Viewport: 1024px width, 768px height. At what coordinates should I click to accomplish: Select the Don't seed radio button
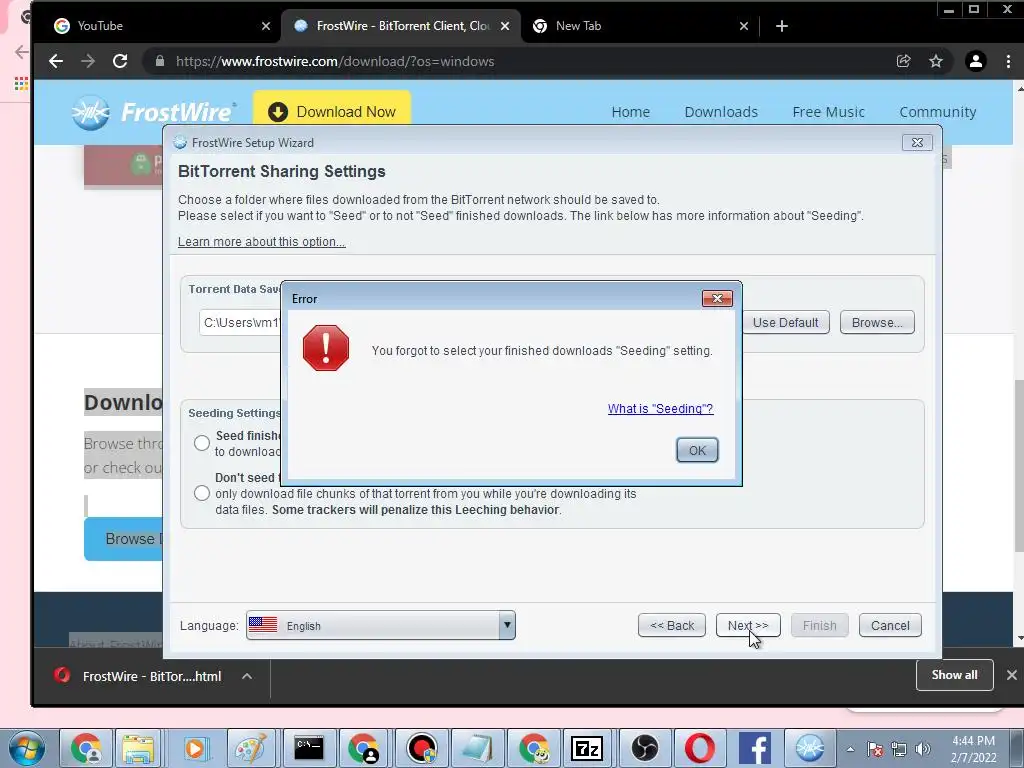[x=202, y=493]
